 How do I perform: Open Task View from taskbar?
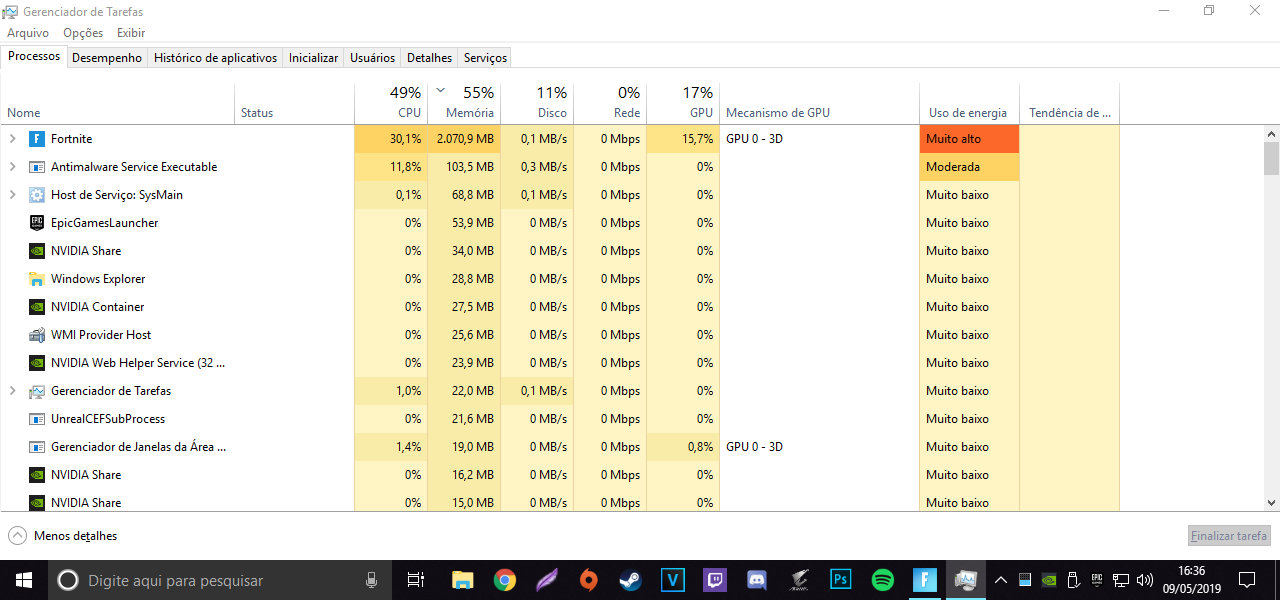[416, 580]
